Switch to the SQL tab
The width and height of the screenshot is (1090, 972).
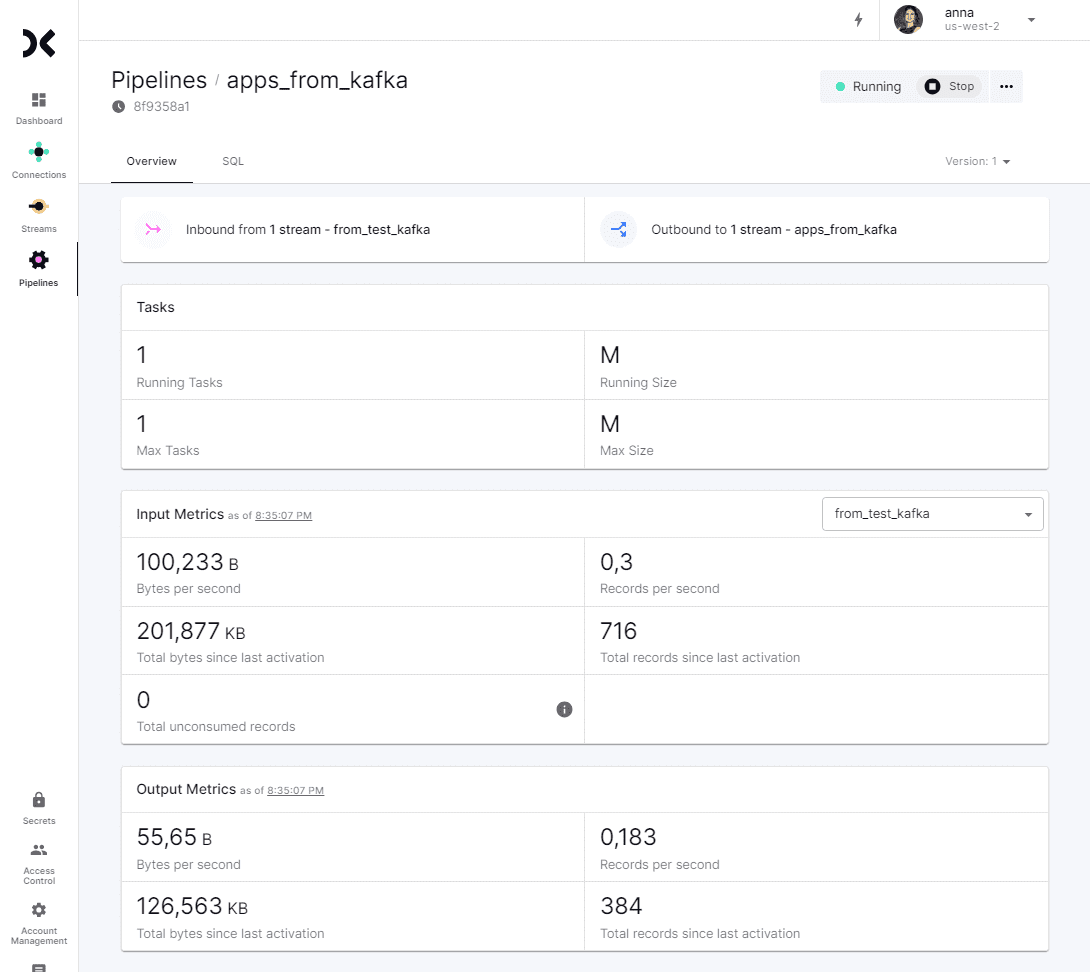[233, 161]
